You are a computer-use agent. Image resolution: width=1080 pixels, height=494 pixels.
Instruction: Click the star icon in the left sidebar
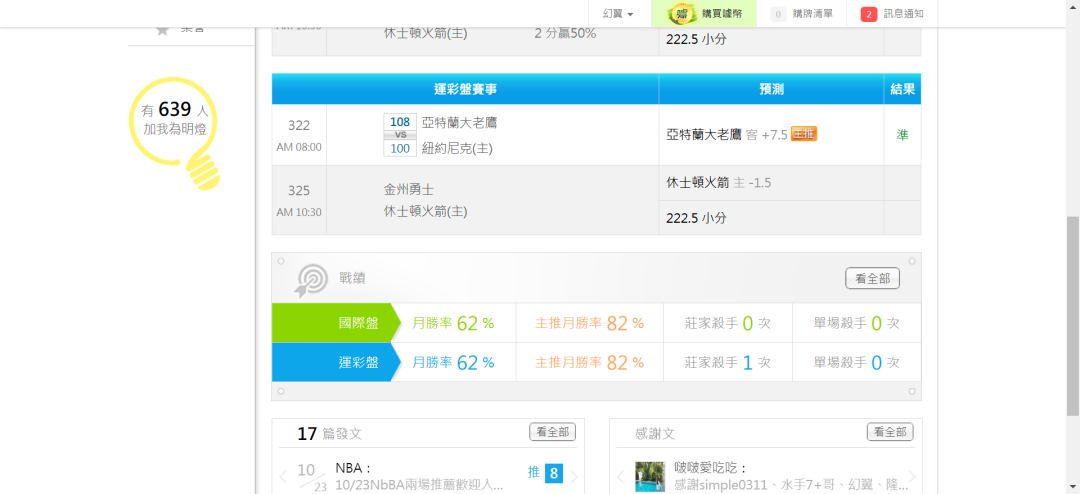pos(162,30)
